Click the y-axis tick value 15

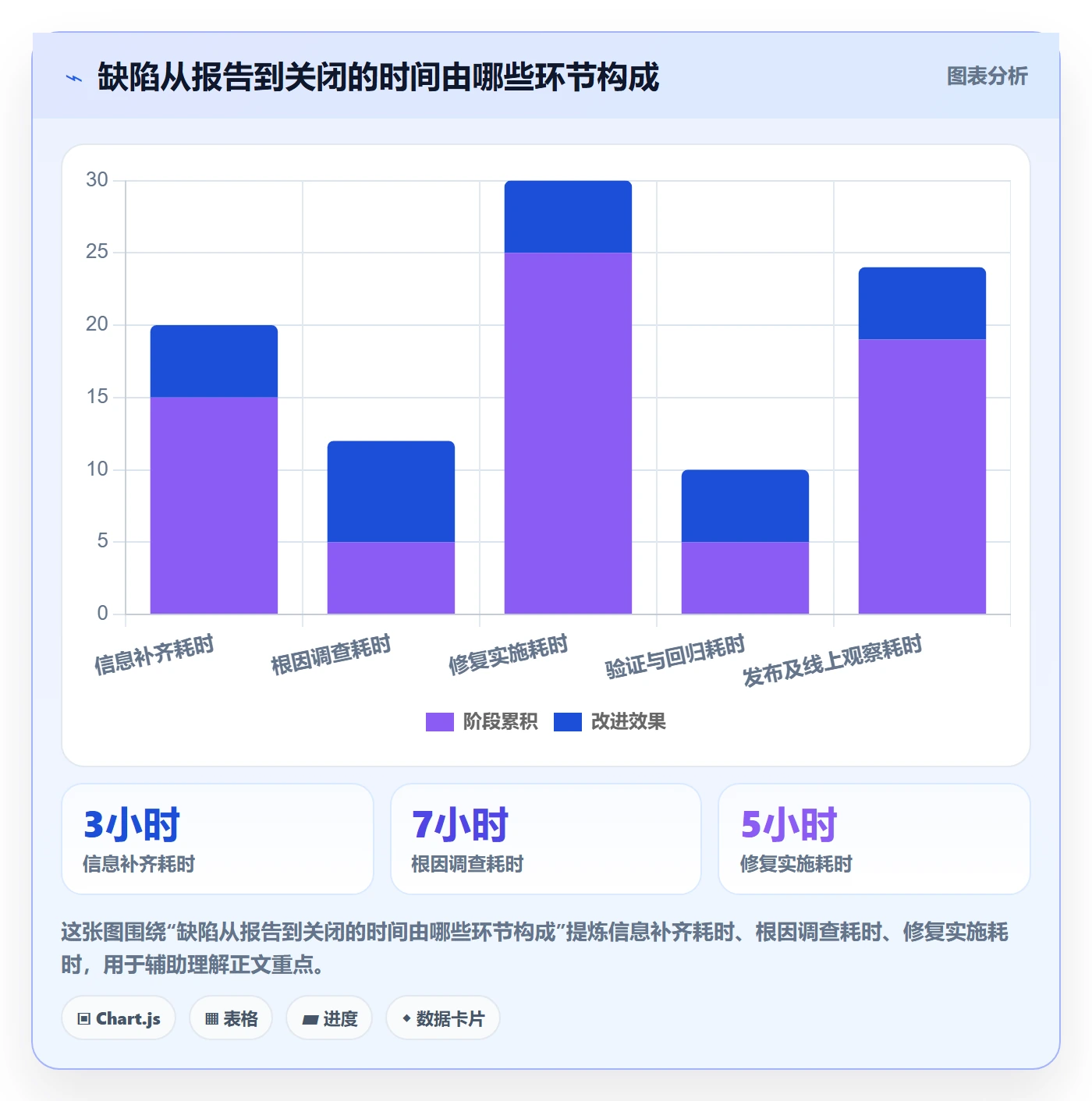pyautogui.click(x=97, y=397)
